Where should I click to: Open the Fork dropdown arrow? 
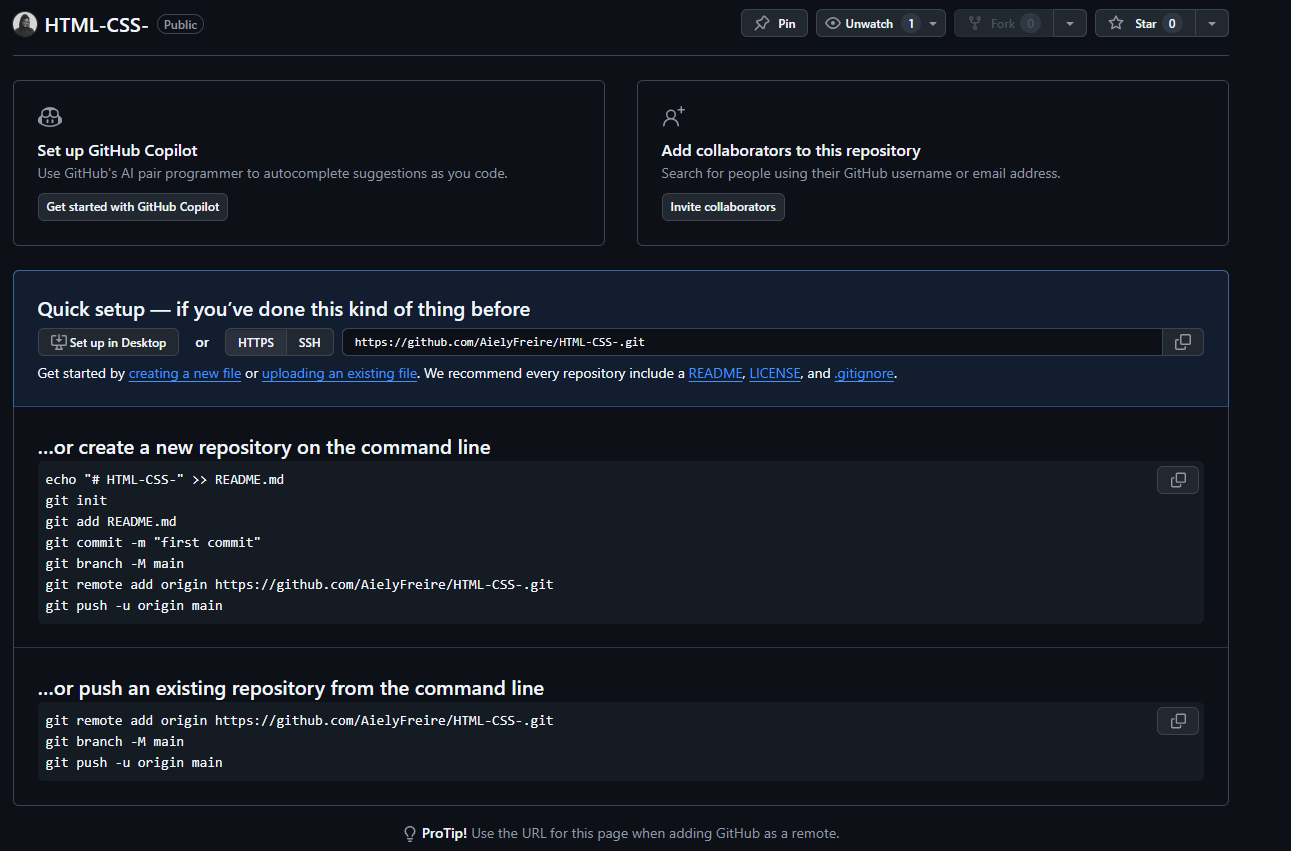1070,23
